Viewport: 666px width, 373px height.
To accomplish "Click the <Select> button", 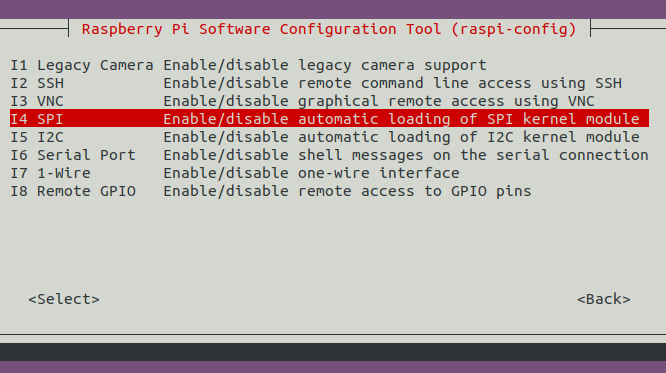I will click(x=64, y=299).
